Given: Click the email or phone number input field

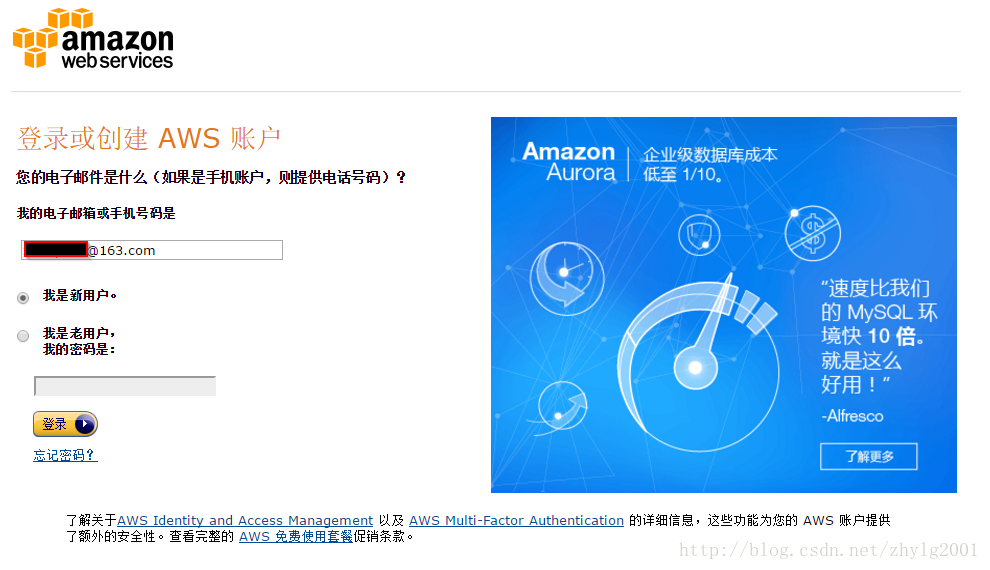Looking at the screenshot, I should click(x=152, y=250).
